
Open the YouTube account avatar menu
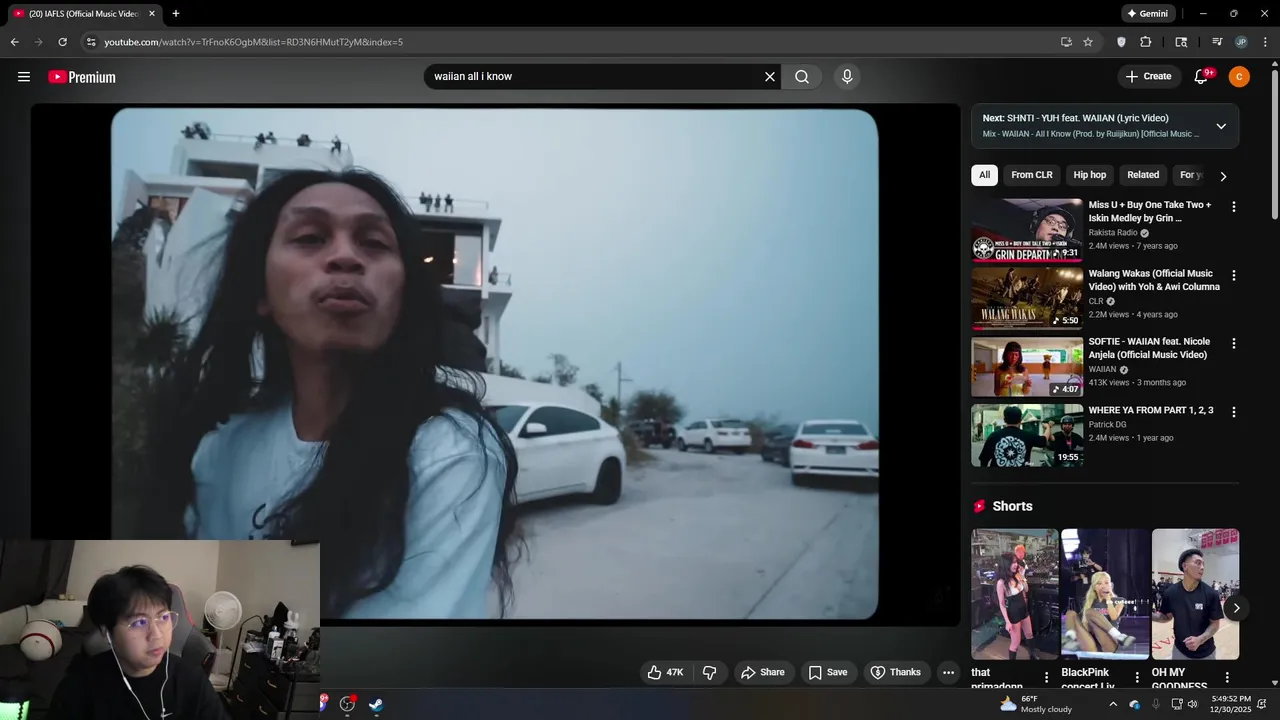(x=1239, y=77)
